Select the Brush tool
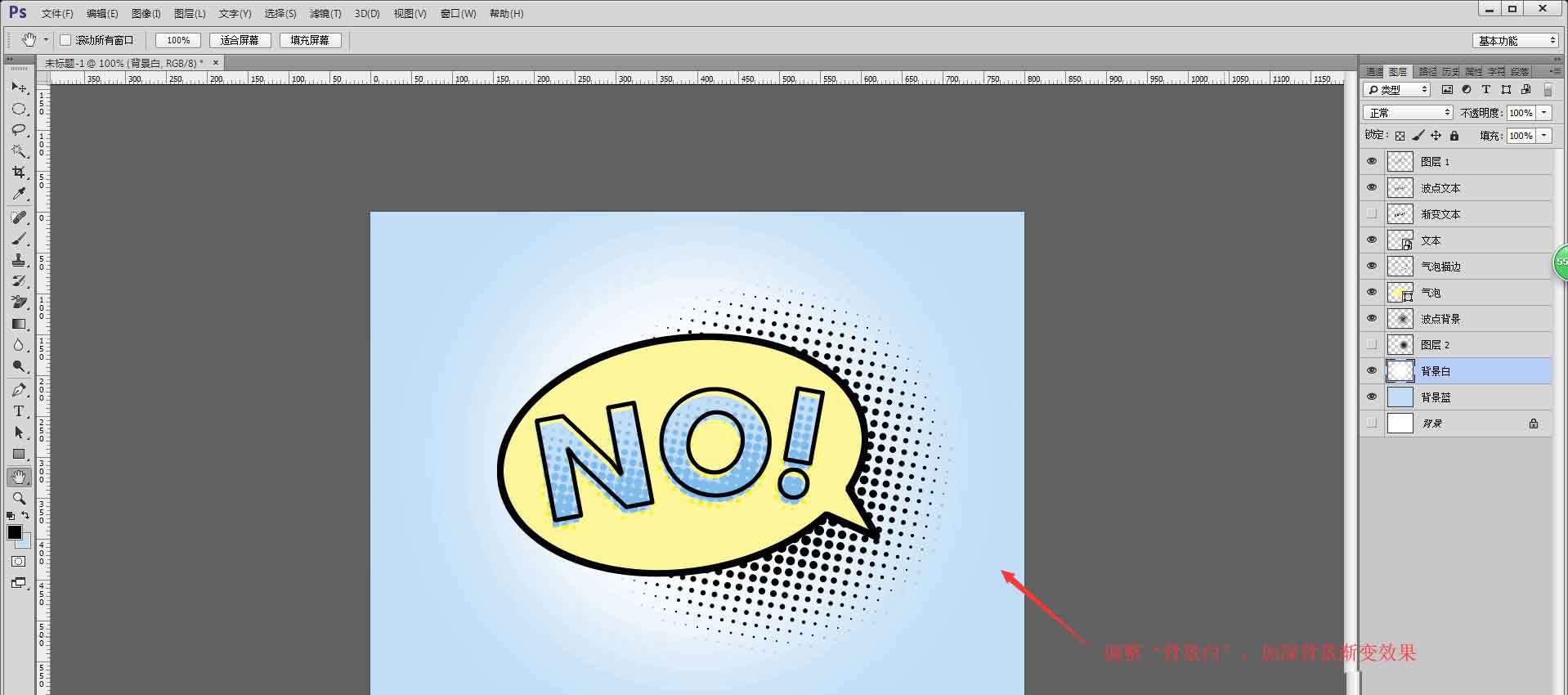This screenshot has height=695, width=1568. [x=19, y=239]
